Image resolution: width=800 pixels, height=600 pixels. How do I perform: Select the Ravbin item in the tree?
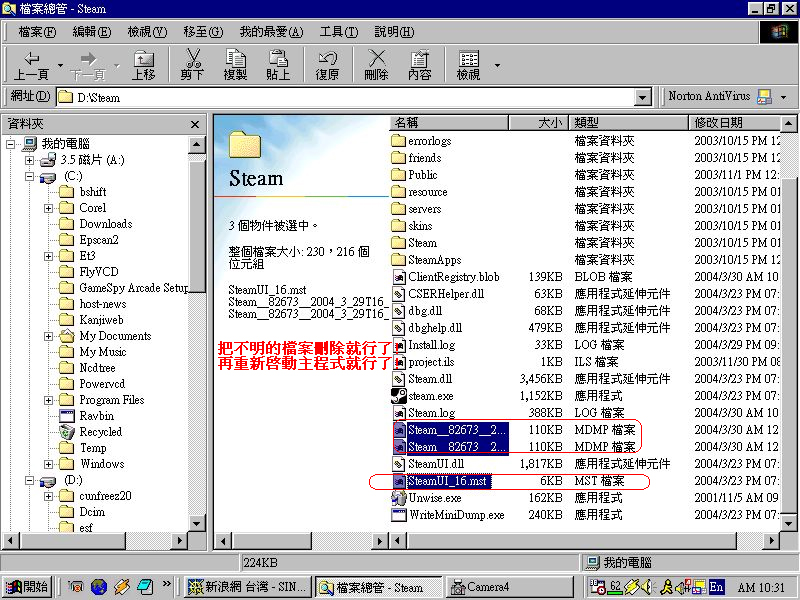click(96, 416)
